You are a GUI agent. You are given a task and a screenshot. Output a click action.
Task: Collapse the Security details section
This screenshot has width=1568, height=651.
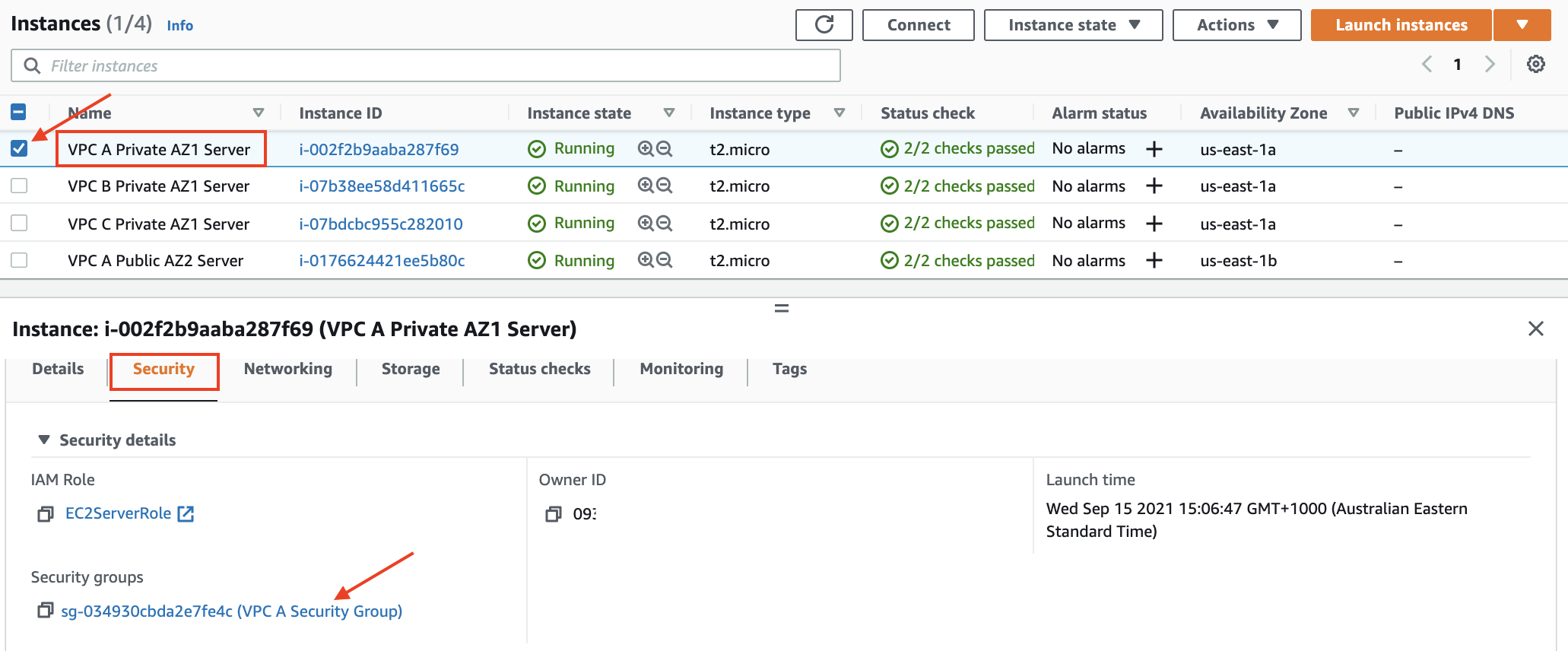[44, 440]
